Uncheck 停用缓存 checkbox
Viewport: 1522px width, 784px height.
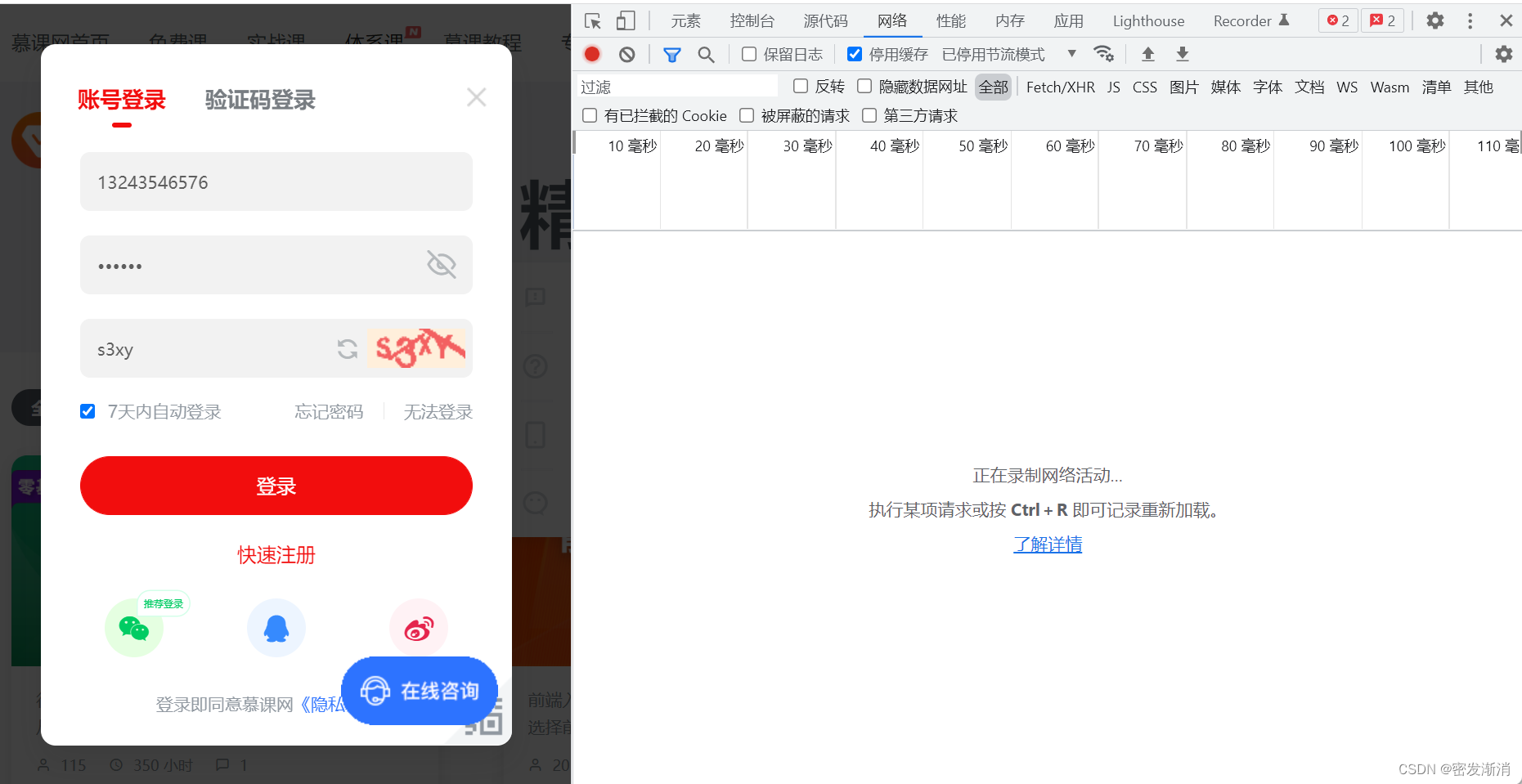pyautogui.click(x=855, y=54)
